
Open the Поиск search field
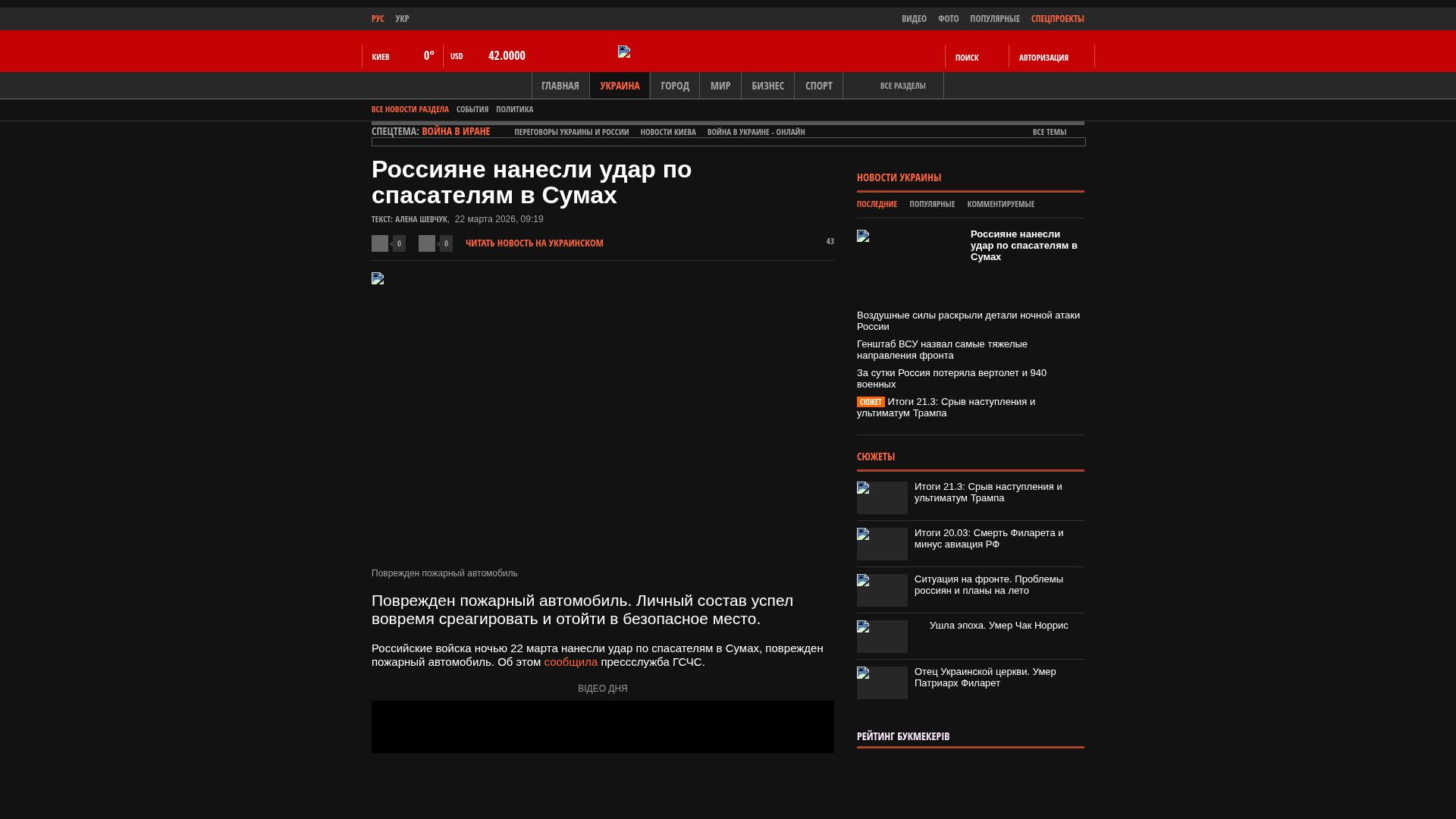[967, 58]
